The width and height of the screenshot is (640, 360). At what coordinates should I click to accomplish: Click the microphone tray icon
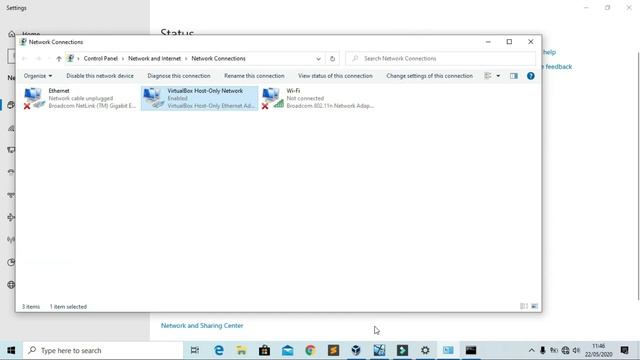[543, 350]
